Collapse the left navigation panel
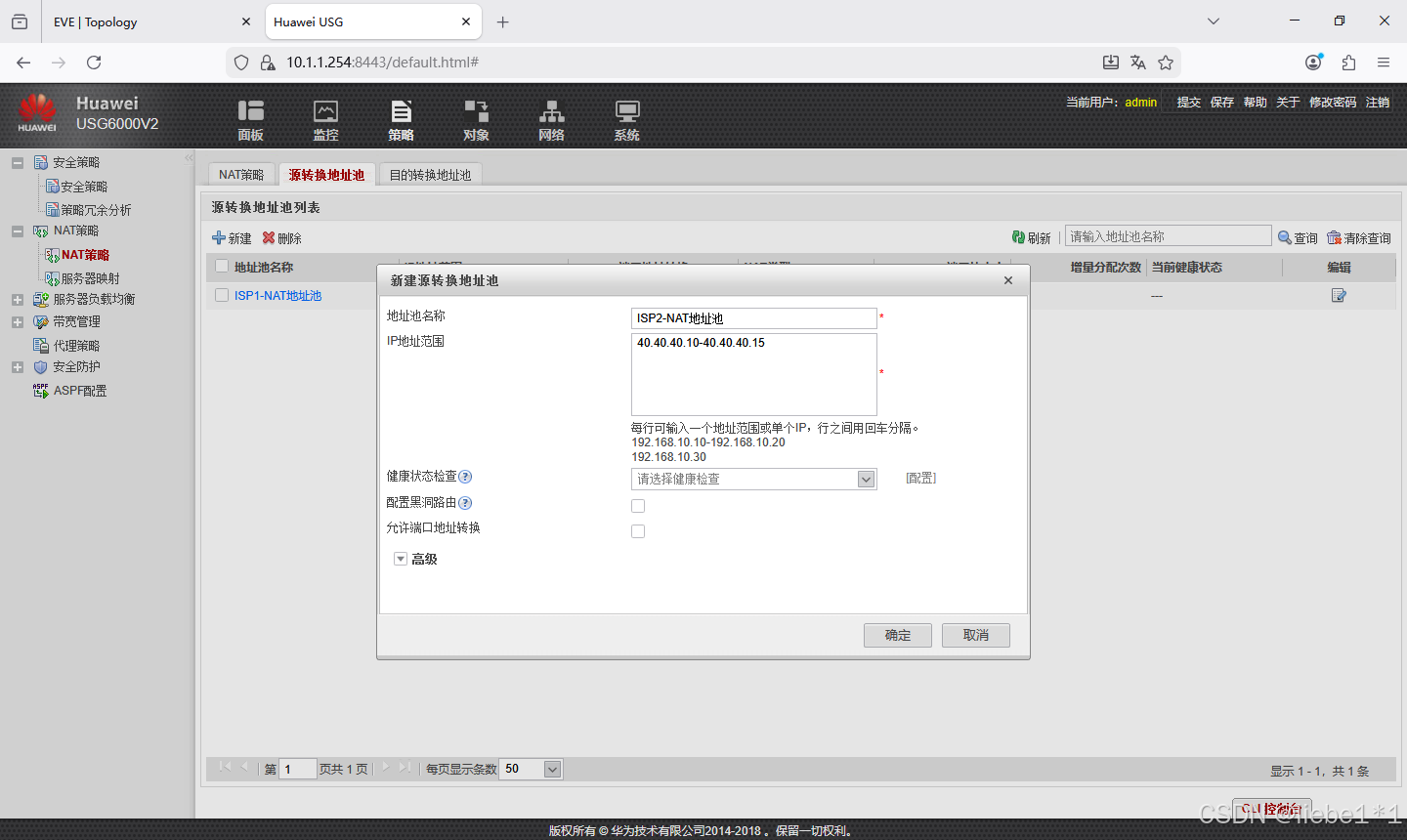1407x840 pixels. [x=189, y=158]
